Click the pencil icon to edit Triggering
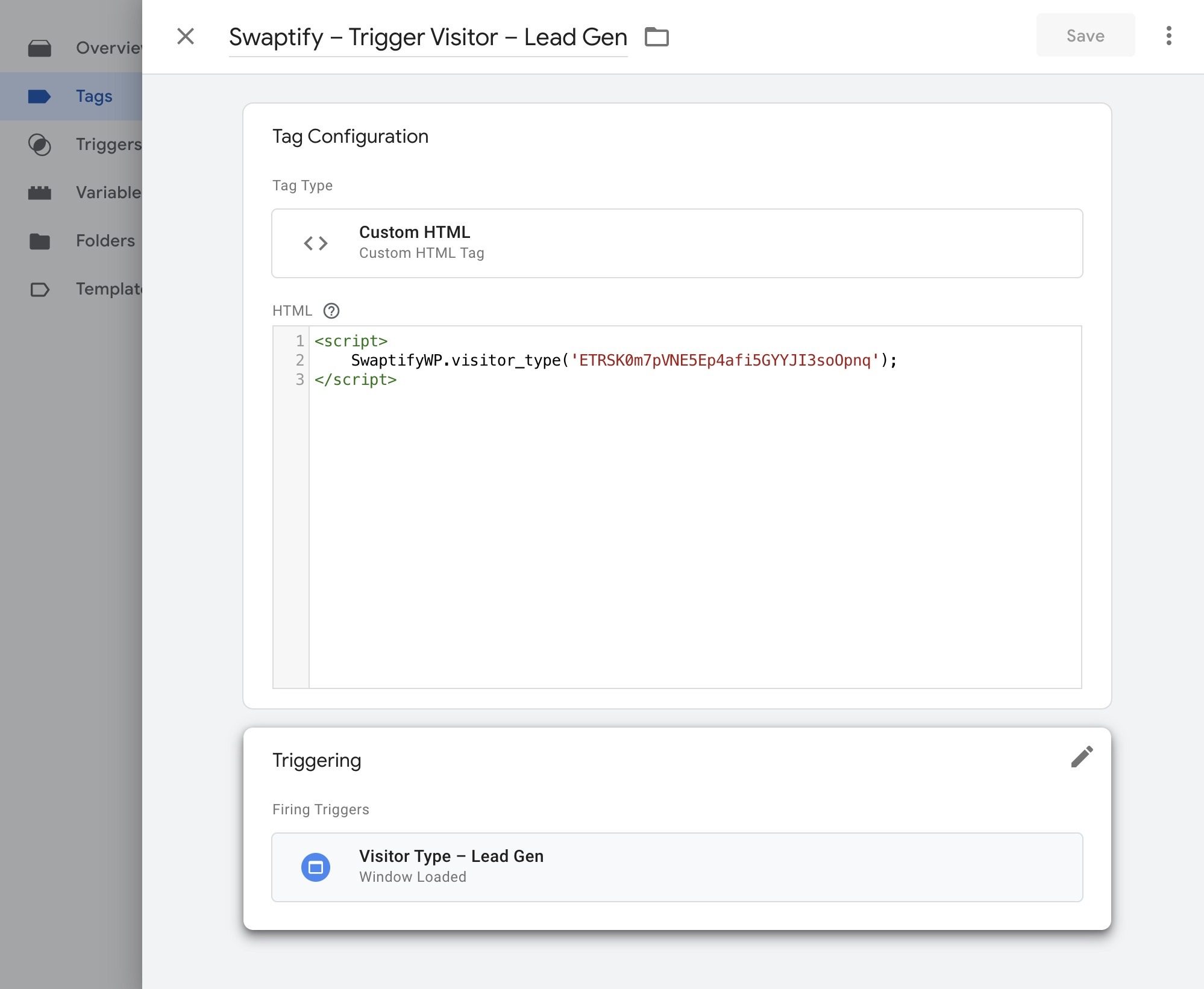The width and height of the screenshot is (1204, 989). (1081, 757)
